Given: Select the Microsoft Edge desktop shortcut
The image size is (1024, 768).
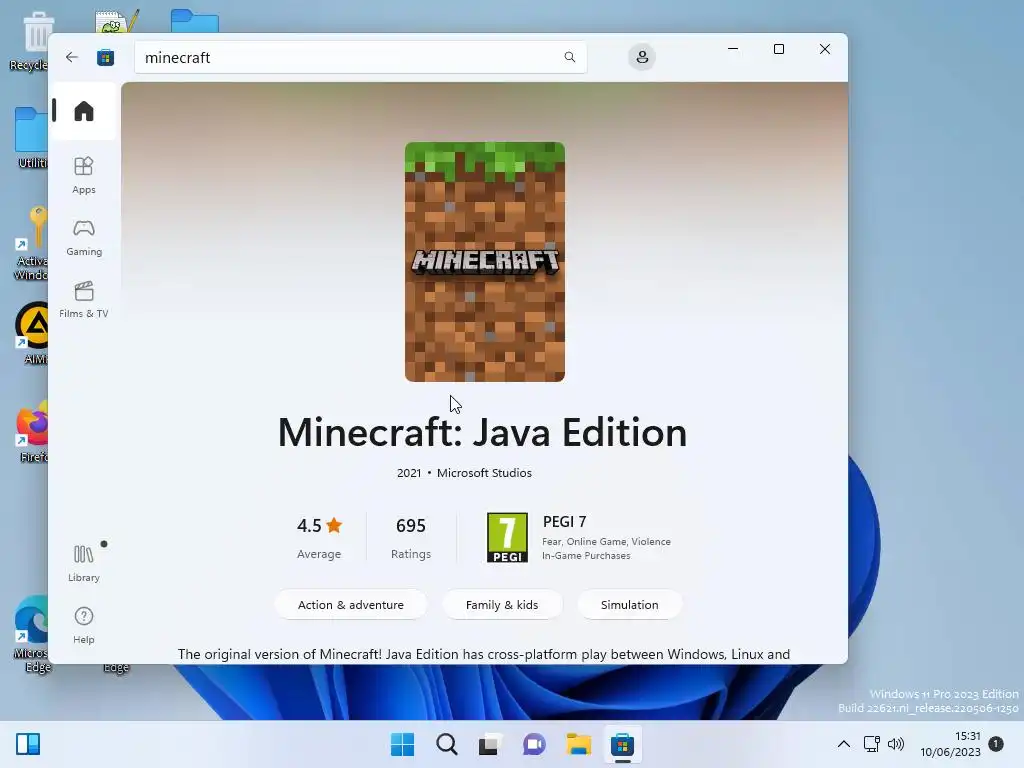Looking at the screenshot, I should pos(31,635).
